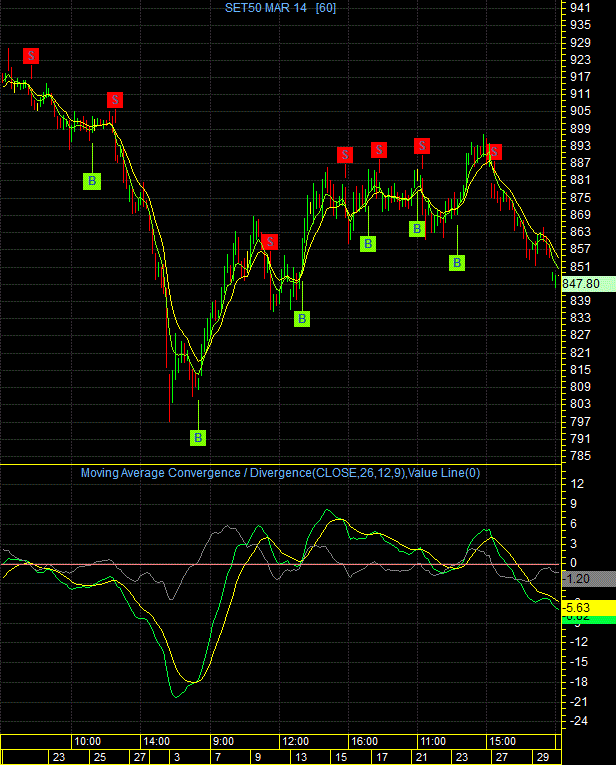Screen dimensions: 616x765
Task: Select the gray MACD value tag -1.20
Action: (589, 579)
